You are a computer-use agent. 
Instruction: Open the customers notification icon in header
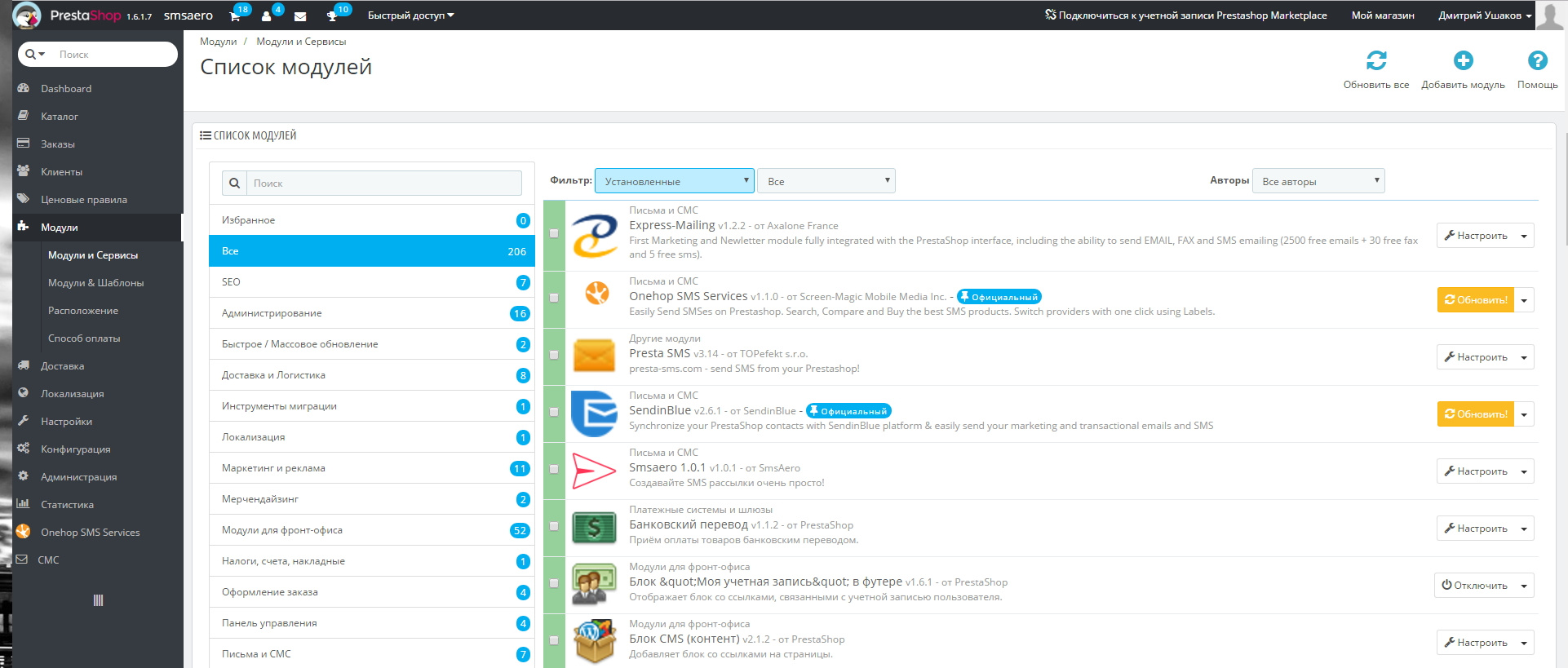(x=267, y=15)
